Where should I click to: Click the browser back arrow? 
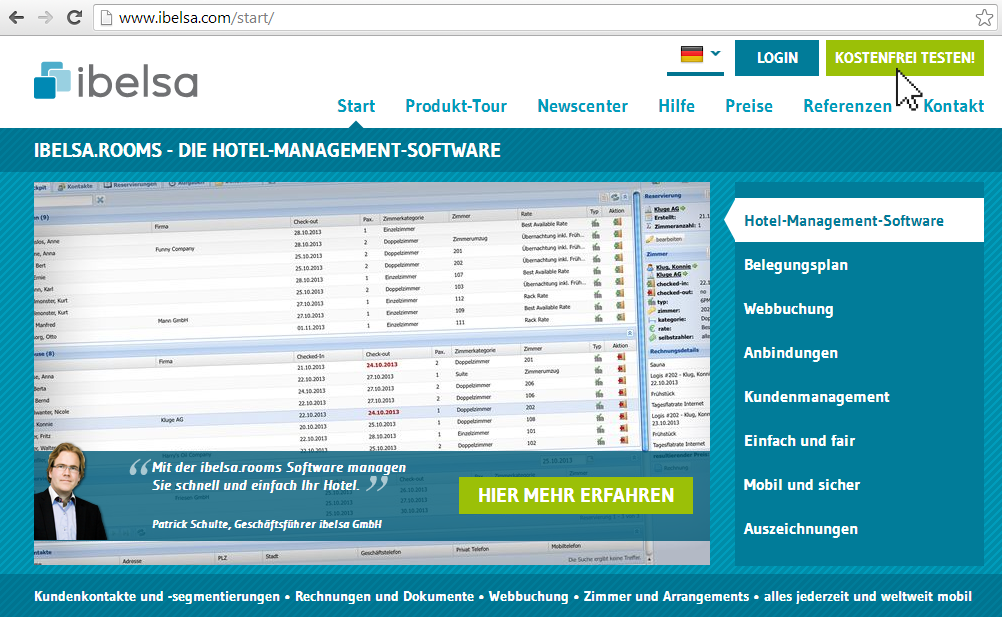click(17, 18)
